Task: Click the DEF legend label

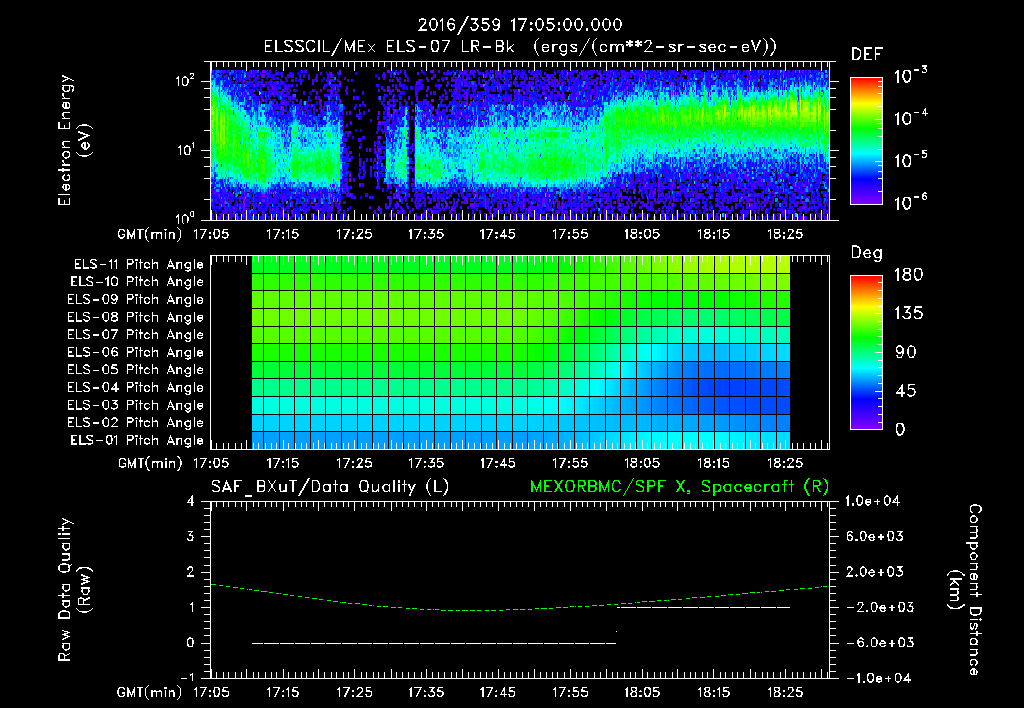Action: click(x=867, y=54)
